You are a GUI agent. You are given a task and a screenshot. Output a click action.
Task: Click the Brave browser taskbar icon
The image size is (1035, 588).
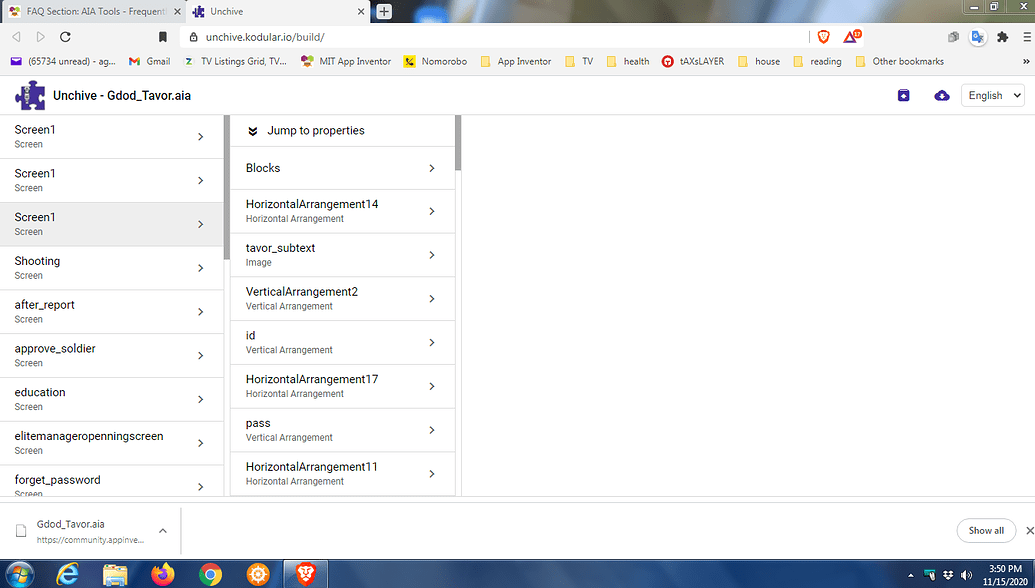[x=306, y=574]
